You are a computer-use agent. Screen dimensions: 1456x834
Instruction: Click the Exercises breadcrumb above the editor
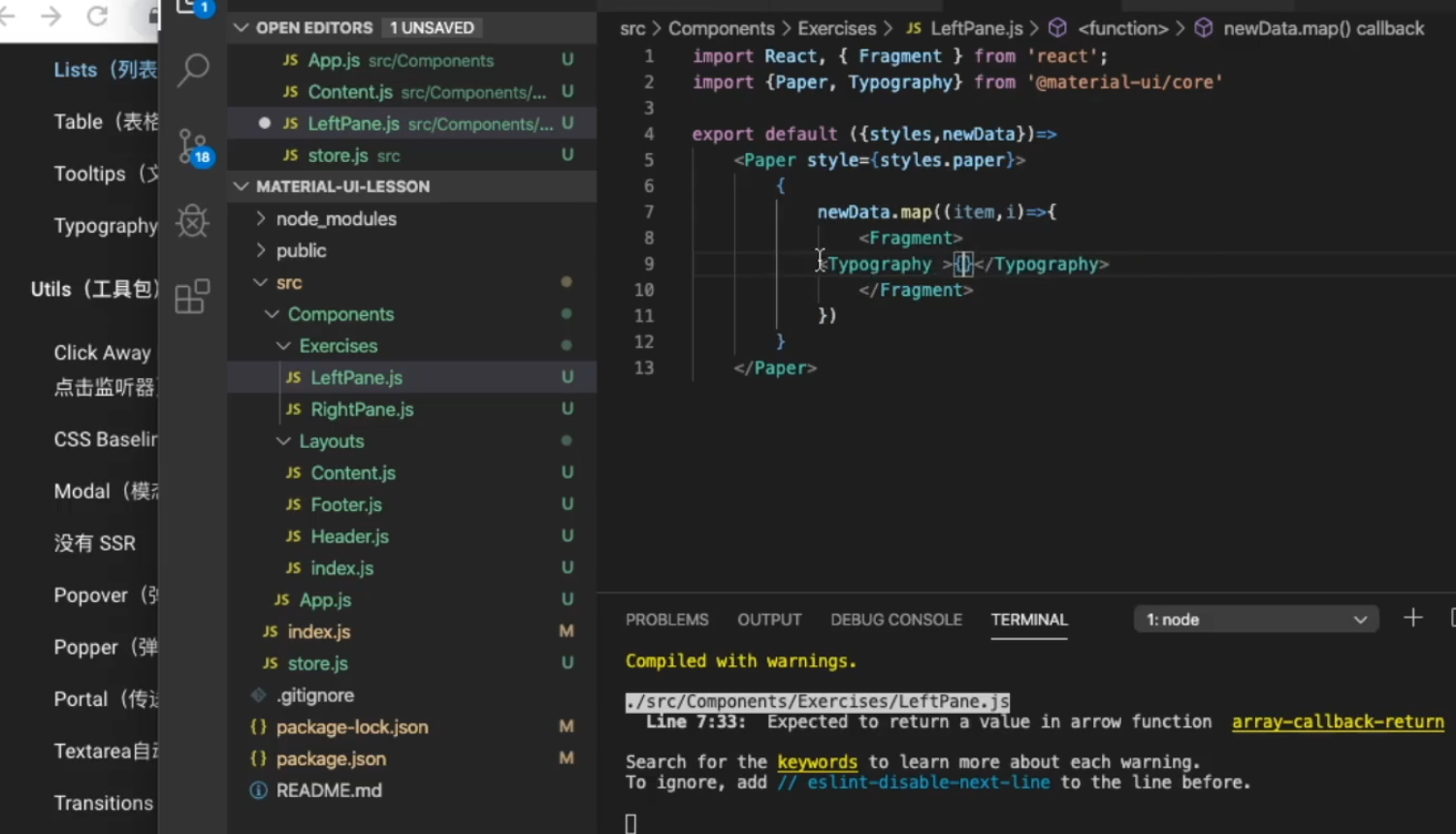836,28
